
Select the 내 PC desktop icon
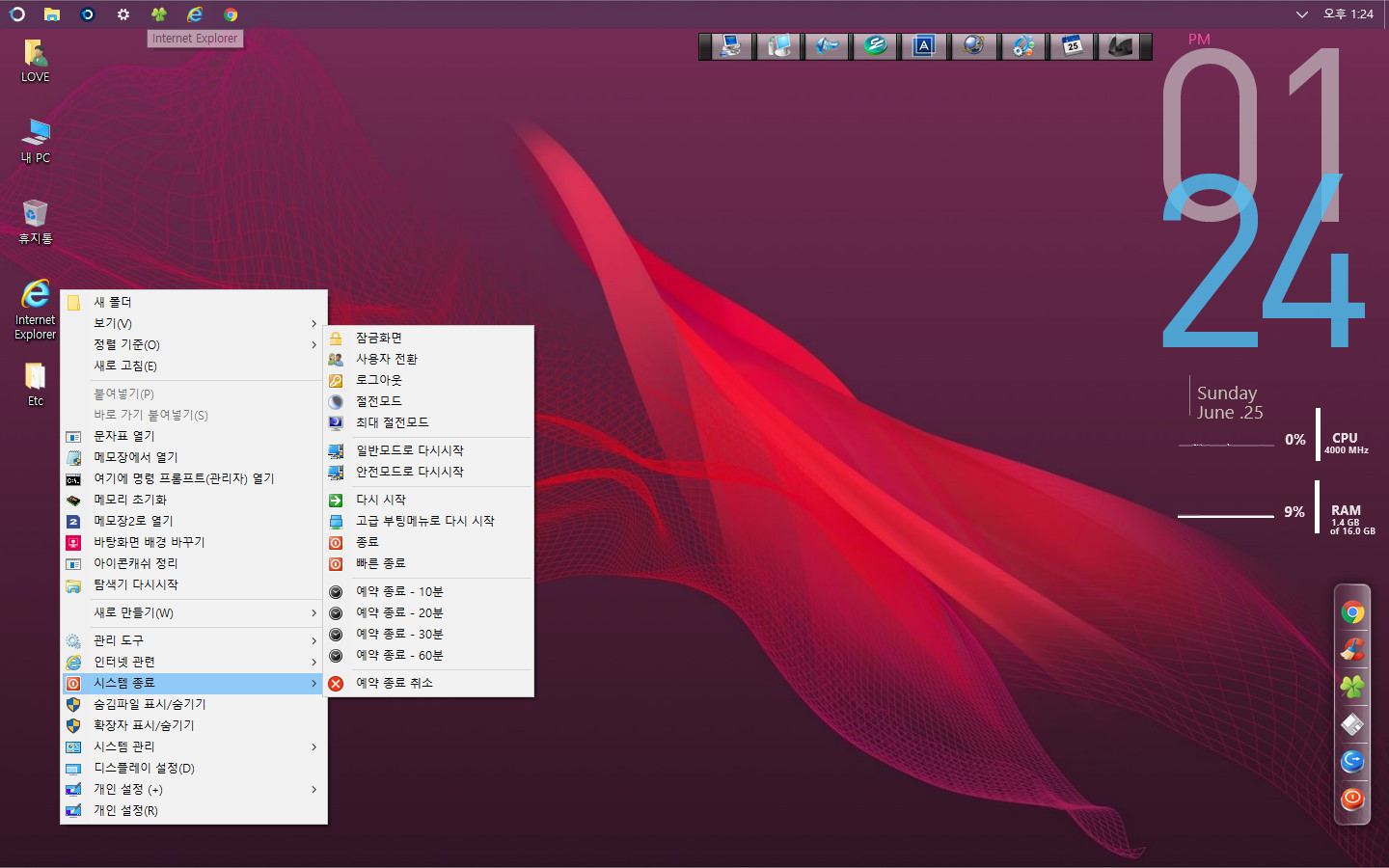click(x=36, y=141)
